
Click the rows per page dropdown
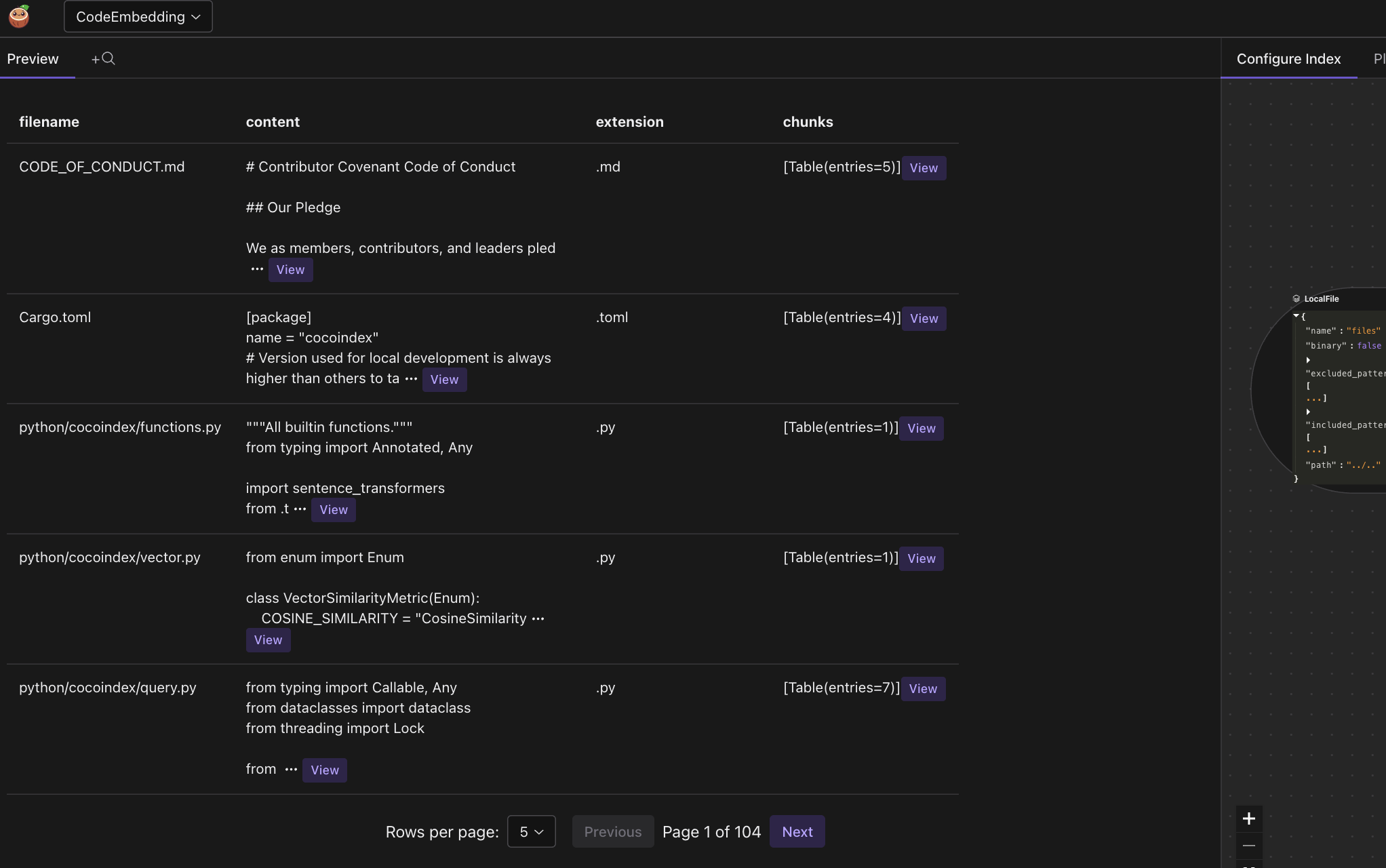click(531, 830)
